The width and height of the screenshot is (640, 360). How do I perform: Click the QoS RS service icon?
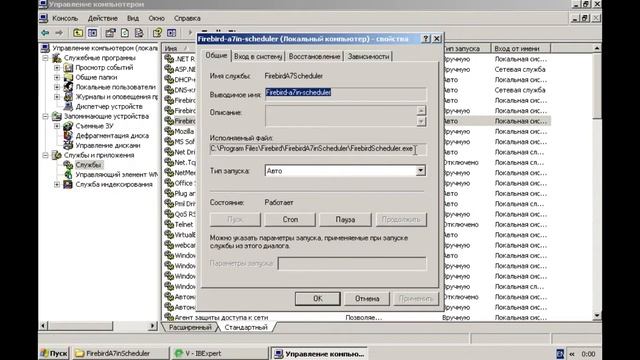click(169, 214)
